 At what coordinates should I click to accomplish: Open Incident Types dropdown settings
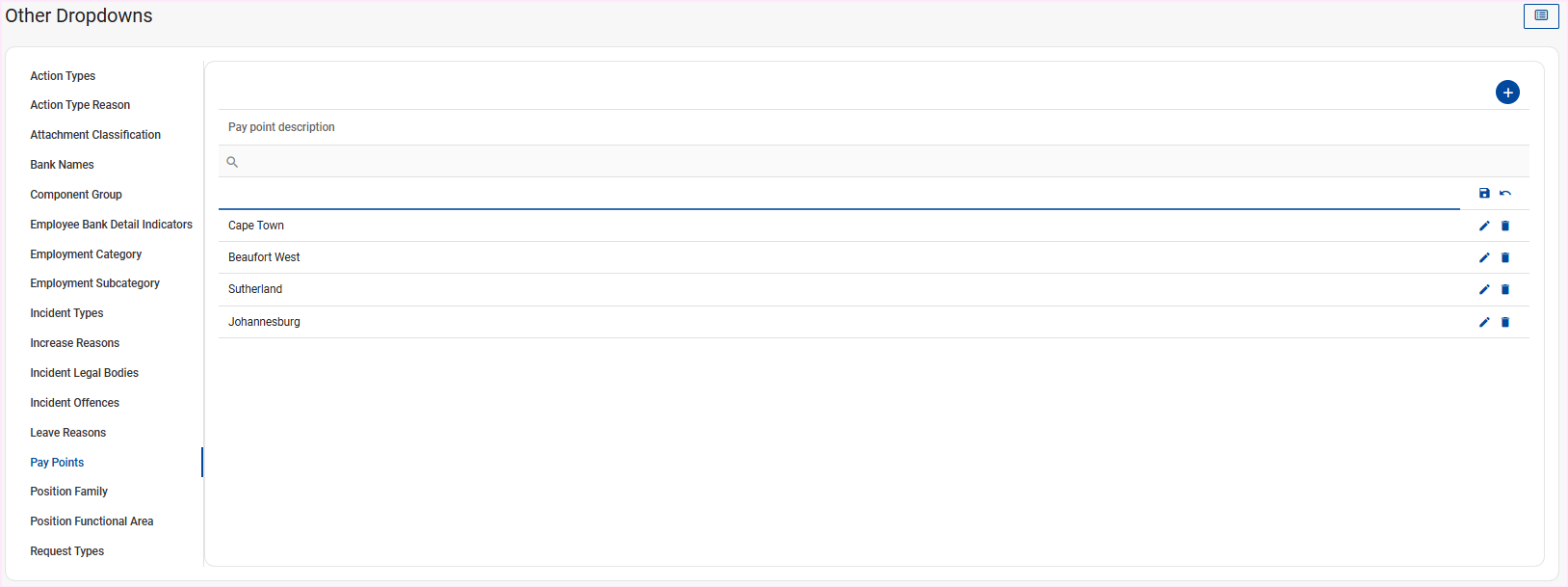coord(66,313)
